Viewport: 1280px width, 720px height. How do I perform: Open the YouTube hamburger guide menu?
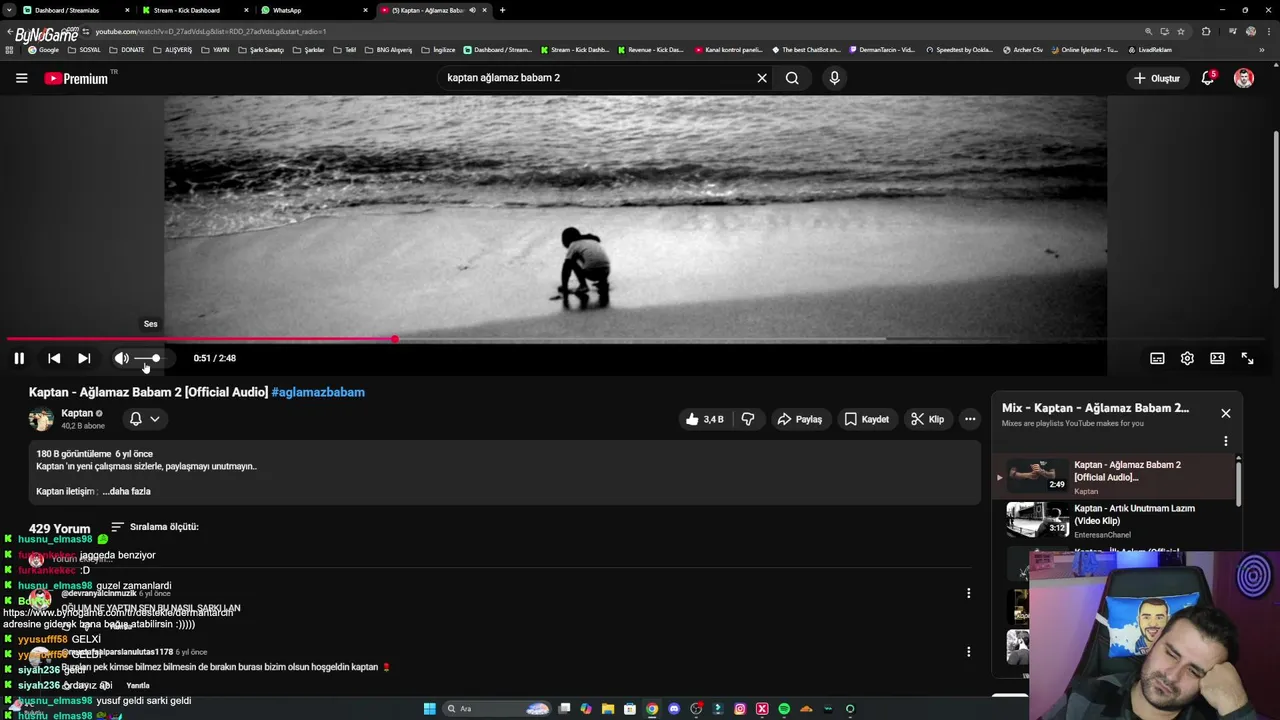pos(21,78)
